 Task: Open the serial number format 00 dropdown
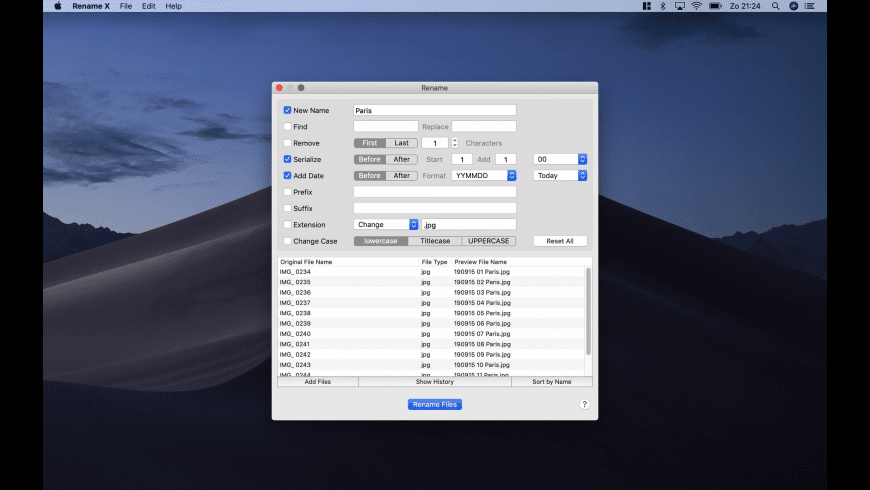(560, 159)
